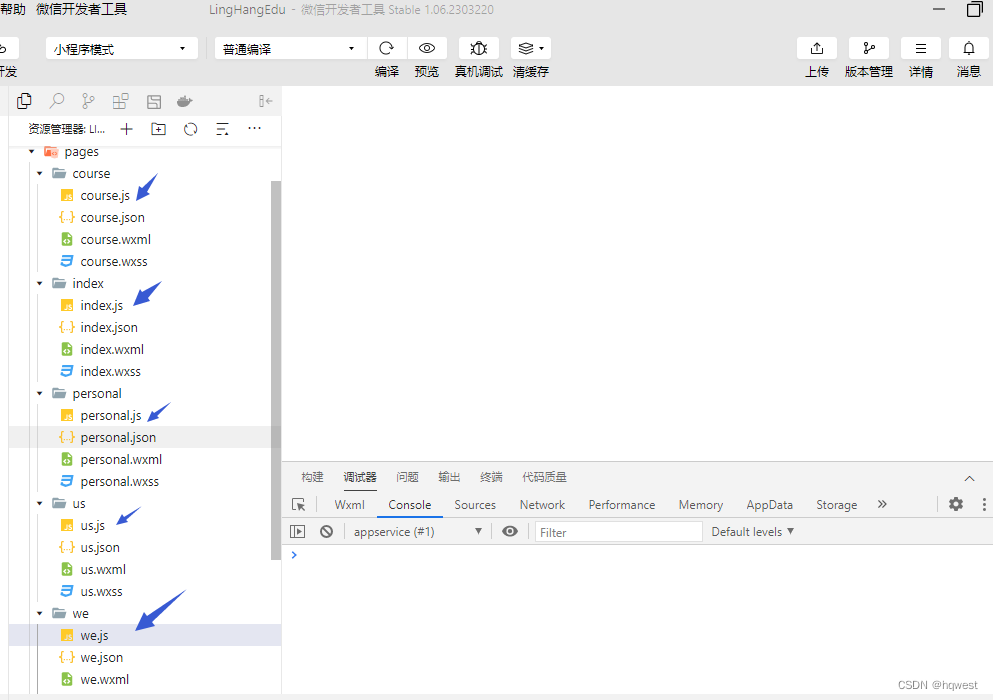
Task: Switch to the Storage tab
Action: [x=837, y=504]
